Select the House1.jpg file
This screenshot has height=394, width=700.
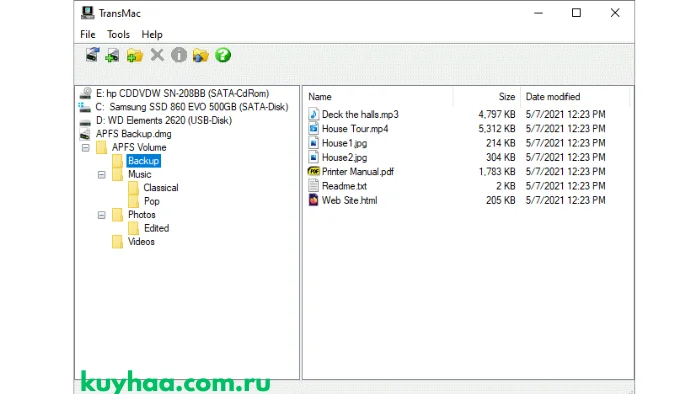pyautogui.click(x=345, y=143)
